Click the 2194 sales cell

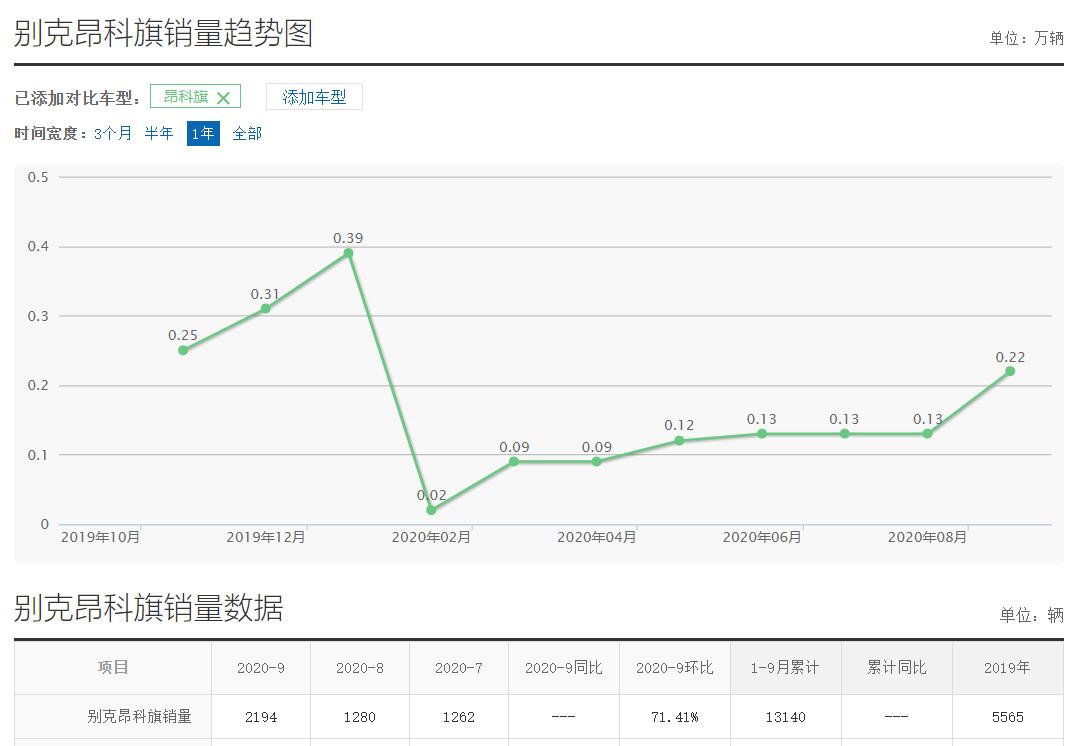260,717
